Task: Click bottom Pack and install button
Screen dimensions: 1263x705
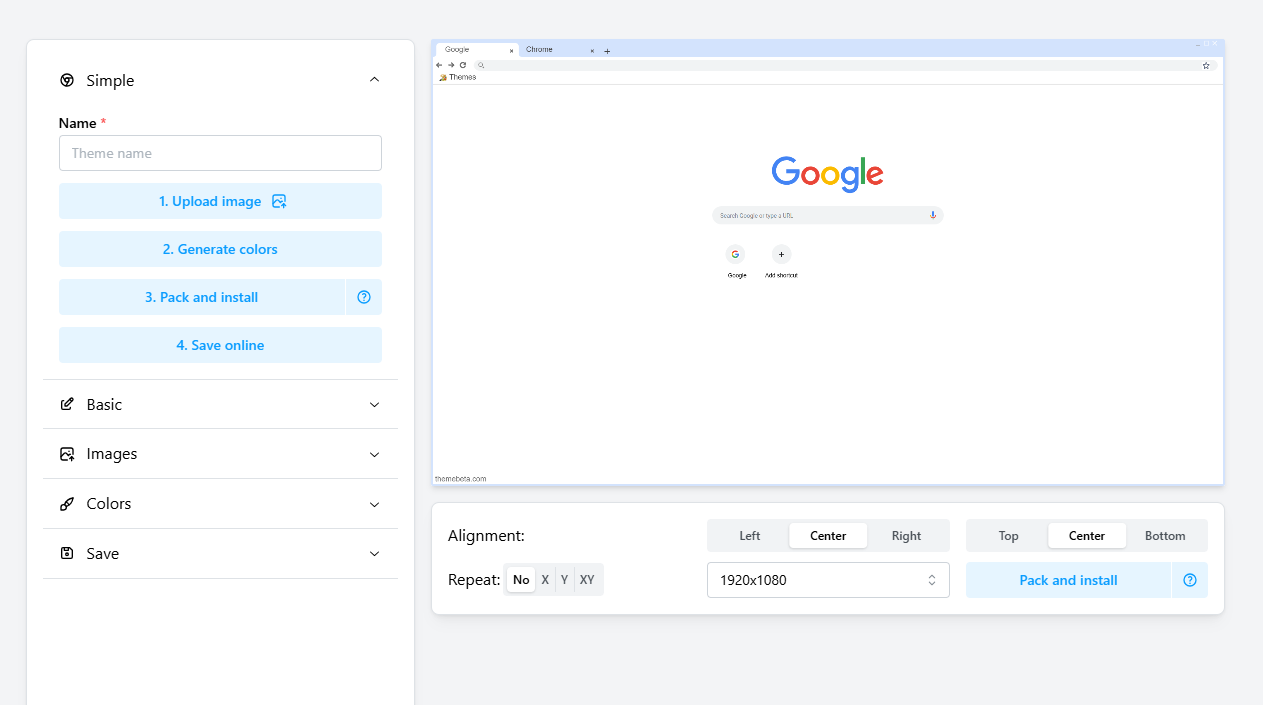Action: [1068, 580]
